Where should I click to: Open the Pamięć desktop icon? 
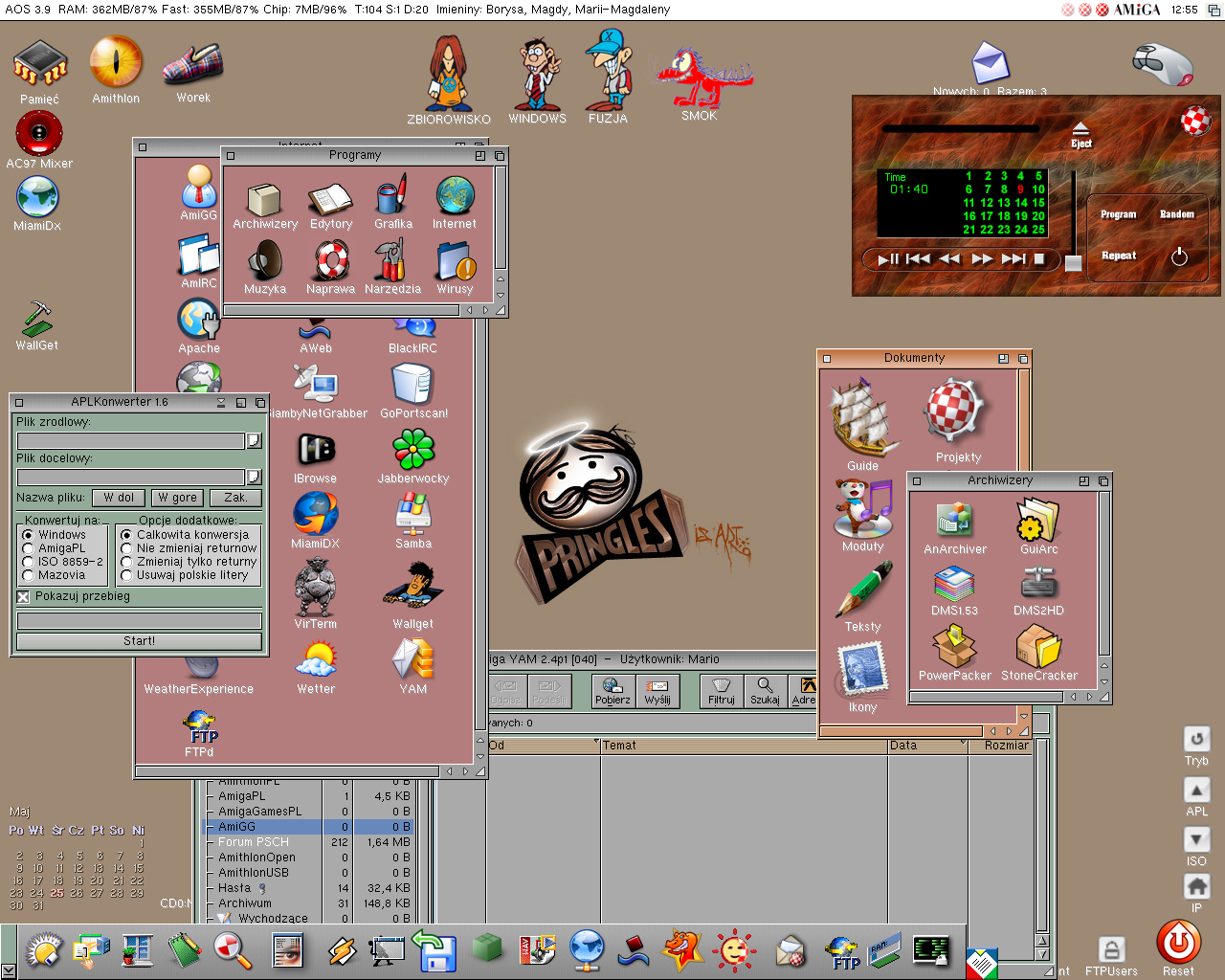39,63
